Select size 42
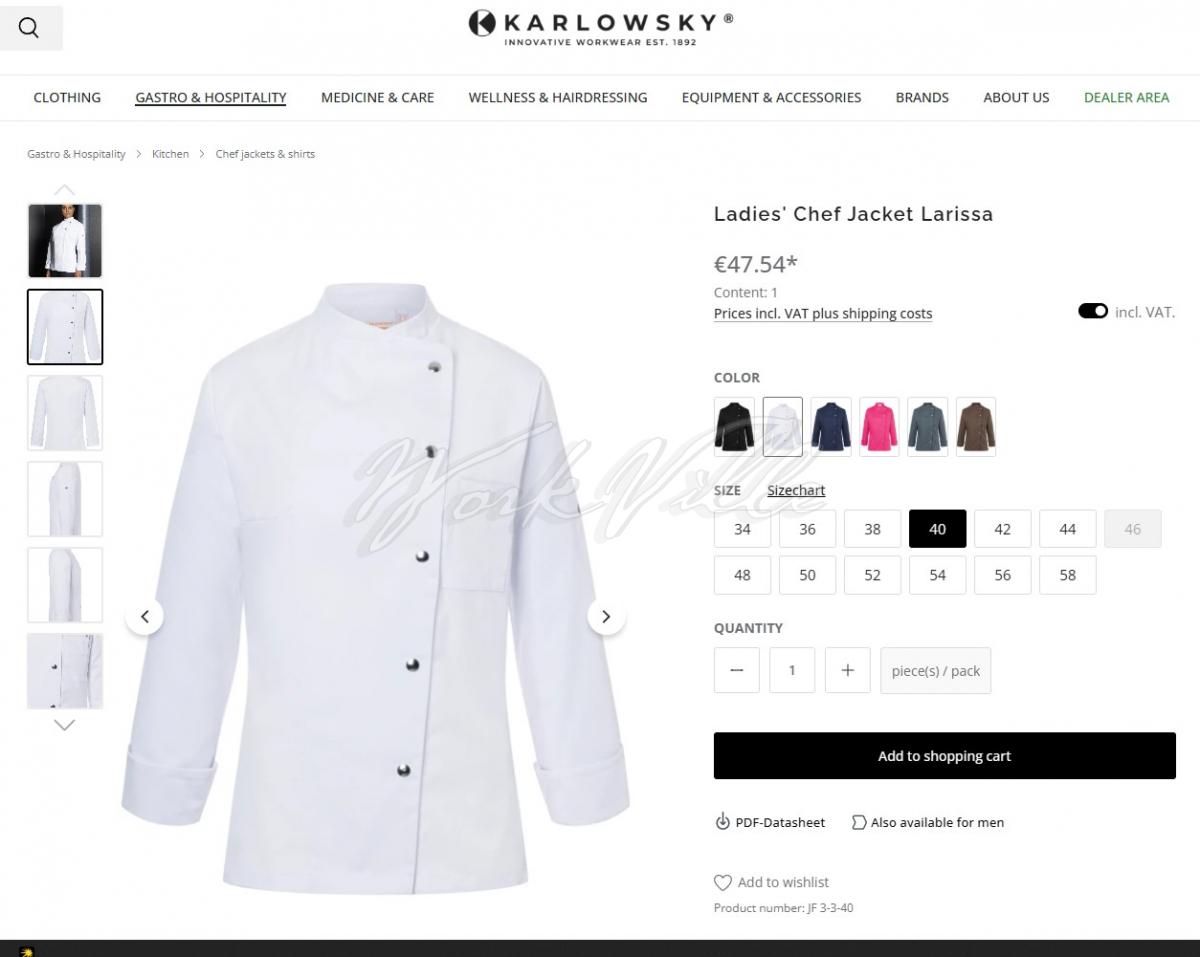1200x957 pixels. (x=1002, y=529)
